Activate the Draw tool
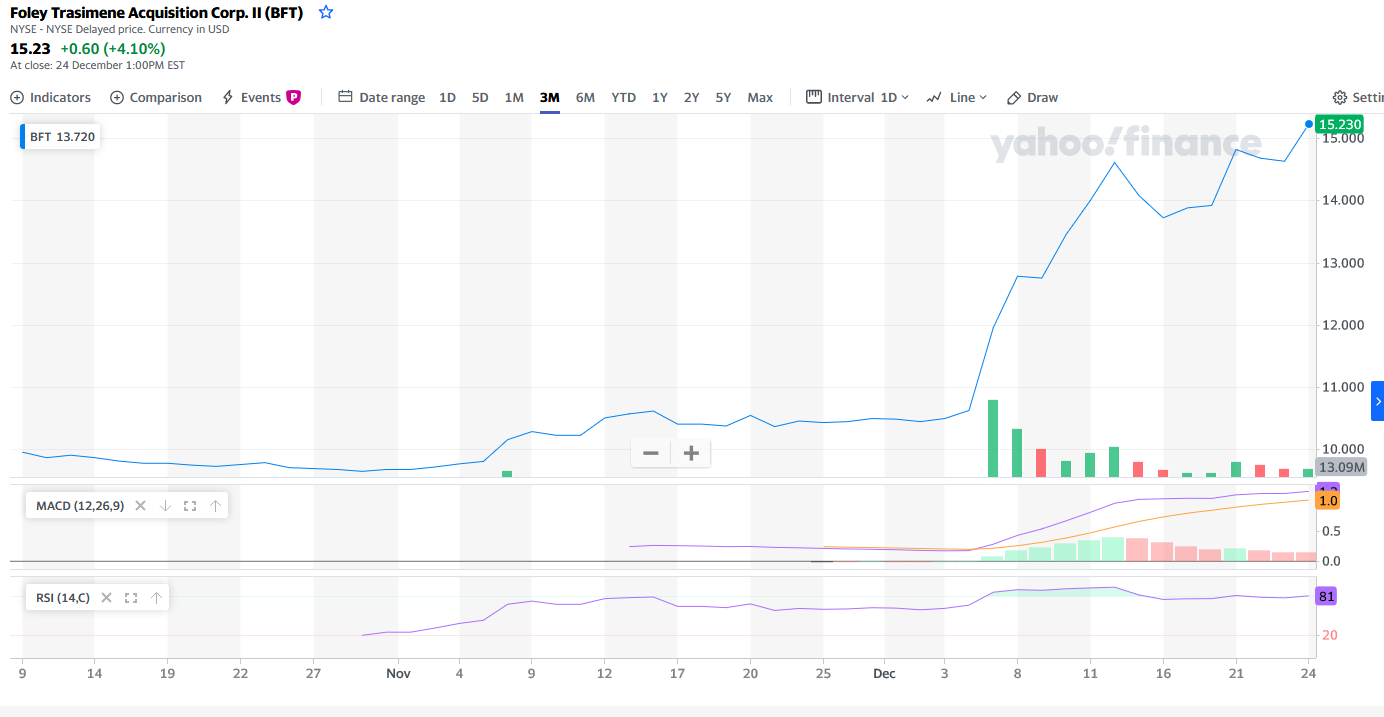Image resolution: width=1384 pixels, height=717 pixels. (1032, 97)
